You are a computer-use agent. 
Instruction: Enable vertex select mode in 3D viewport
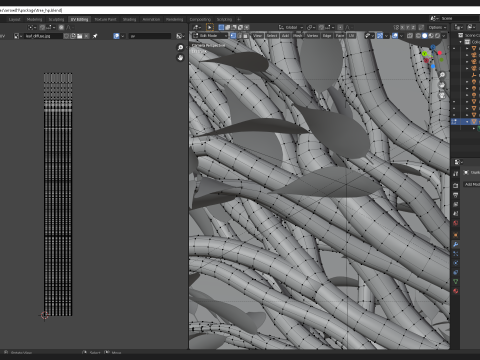pyautogui.click(x=233, y=36)
